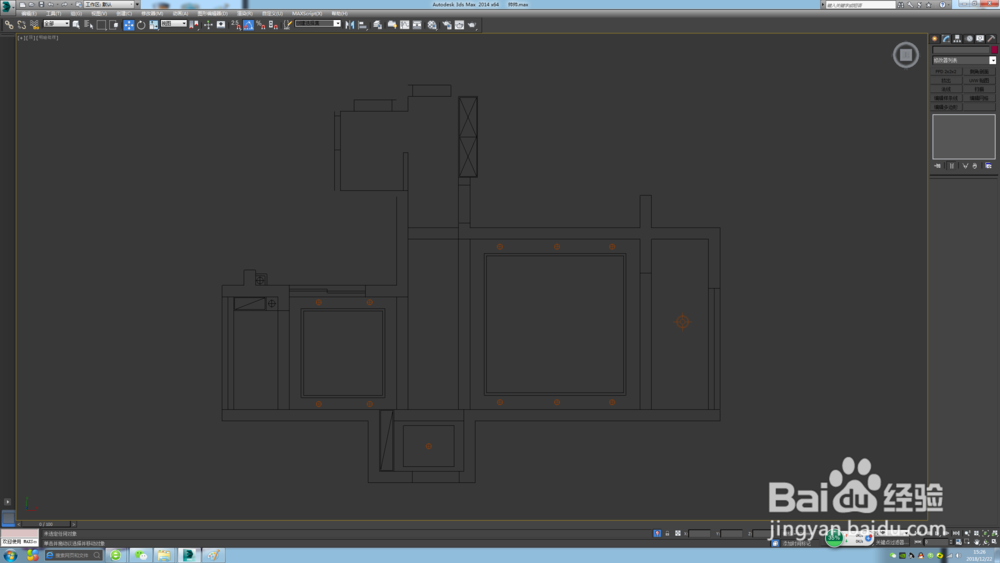
Task: Click the 编辑样条线 modifier button
Action: point(946,98)
